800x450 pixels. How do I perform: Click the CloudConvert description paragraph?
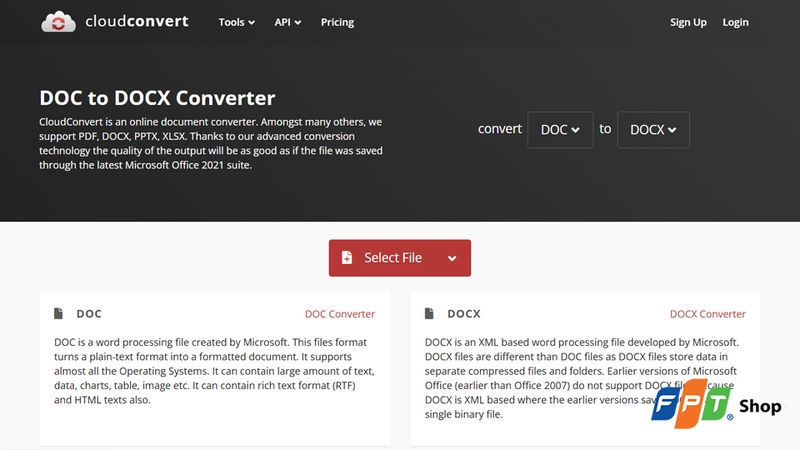click(x=211, y=143)
